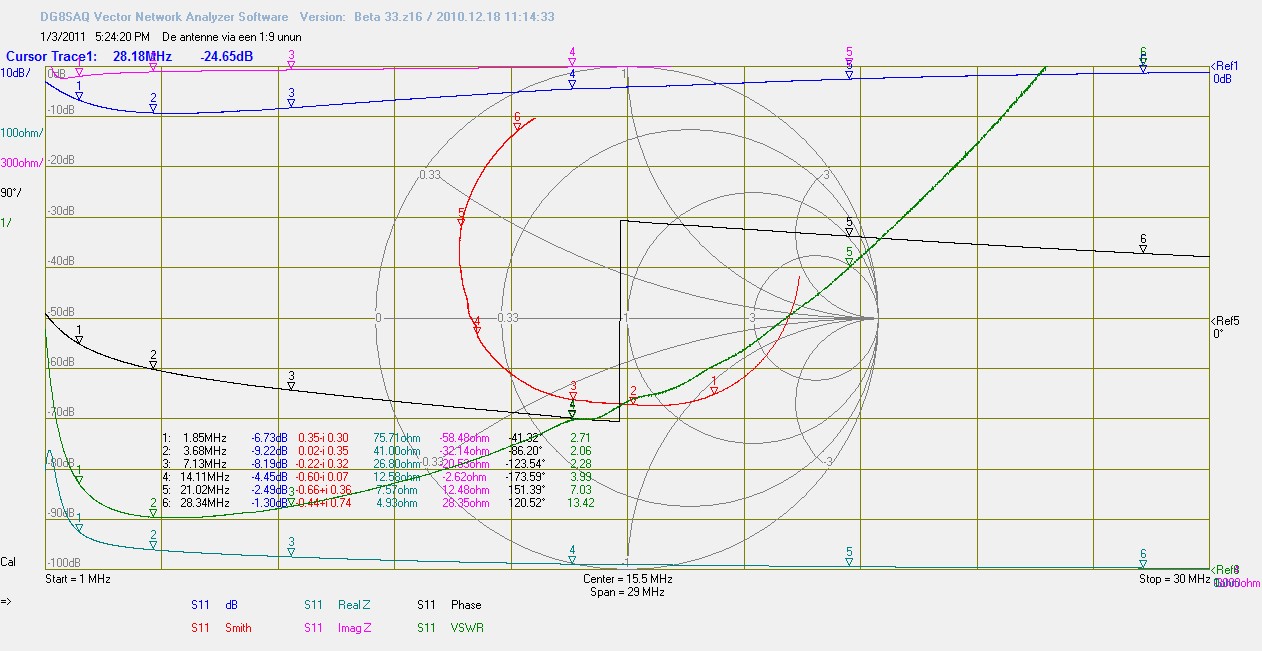
Task: Click the 10dB/ scale label
Action: pyautogui.click(x=16, y=73)
